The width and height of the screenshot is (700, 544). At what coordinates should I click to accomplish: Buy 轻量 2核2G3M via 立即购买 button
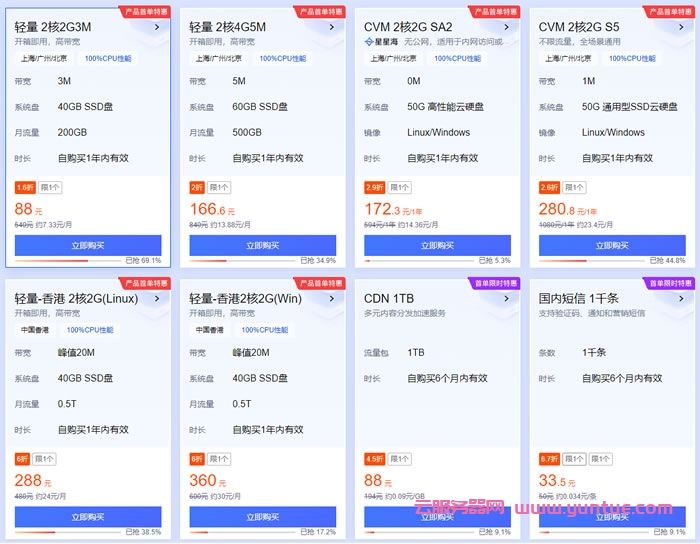coord(88,245)
